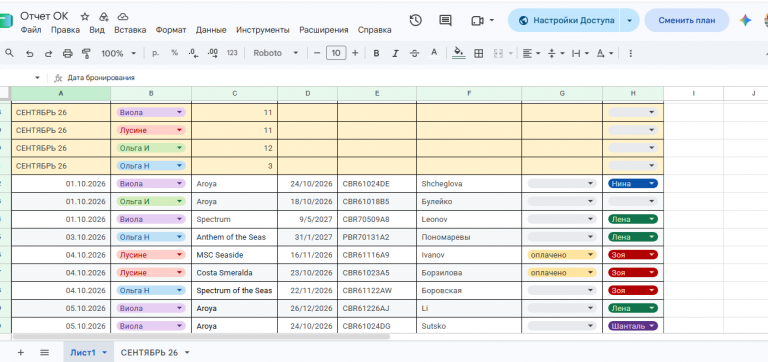Open the Gemini sparkle icon

[x=745, y=20]
